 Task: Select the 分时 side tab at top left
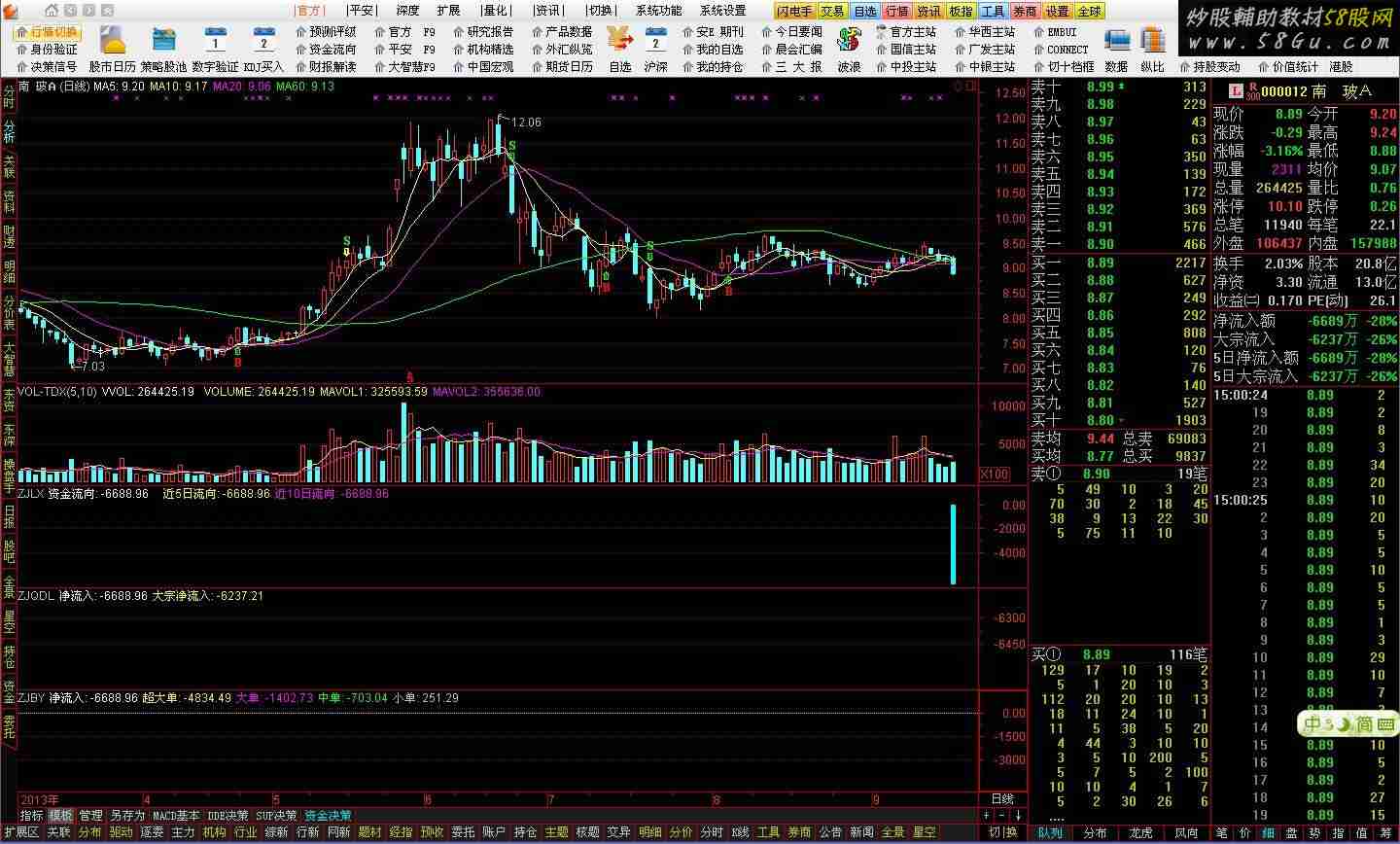tap(9, 95)
